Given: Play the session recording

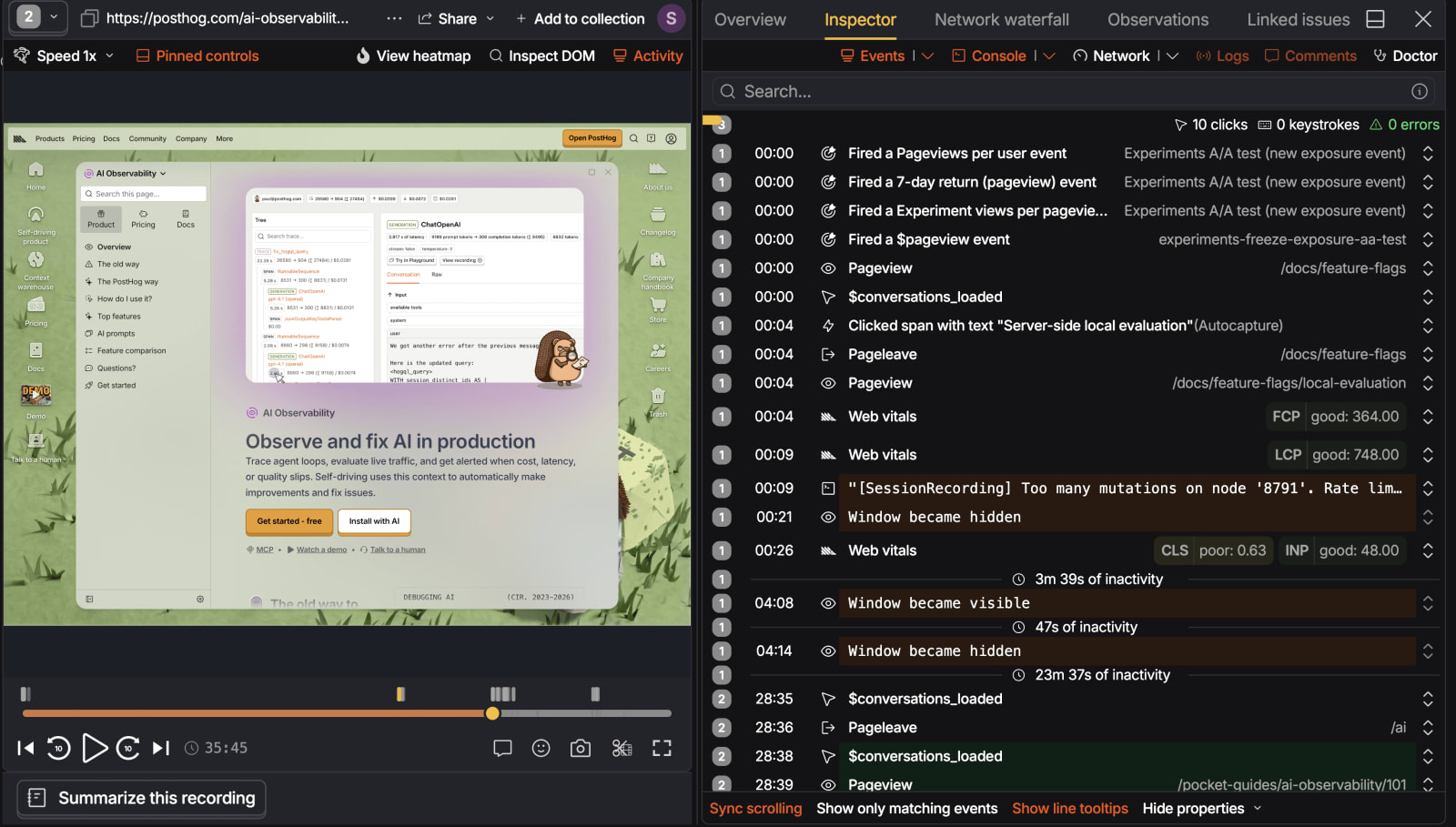Looking at the screenshot, I should coord(95,748).
